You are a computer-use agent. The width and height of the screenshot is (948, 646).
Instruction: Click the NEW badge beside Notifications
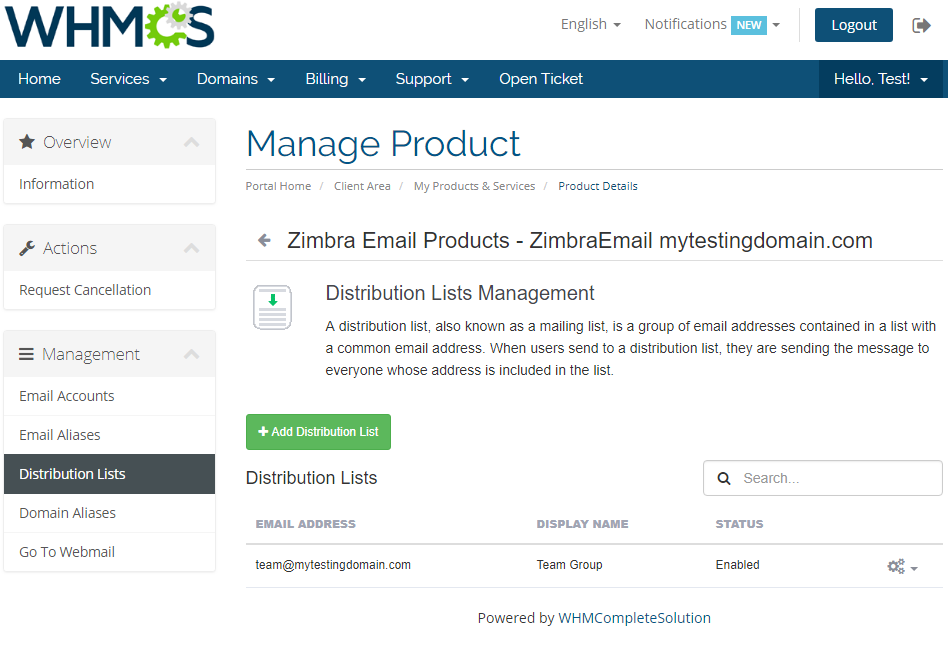[x=748, y=25]
